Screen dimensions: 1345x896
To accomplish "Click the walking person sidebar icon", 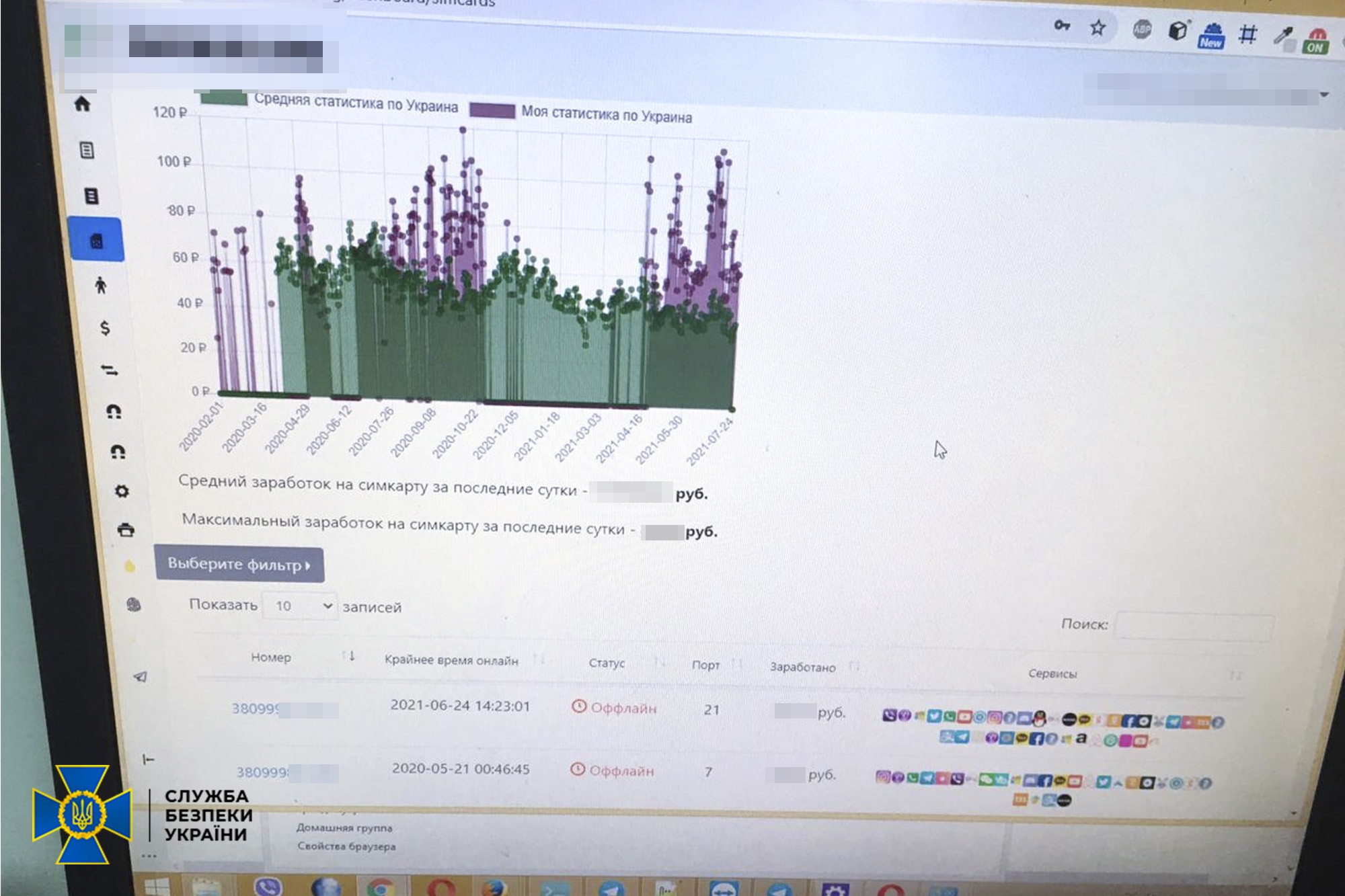I will (101, 285).
